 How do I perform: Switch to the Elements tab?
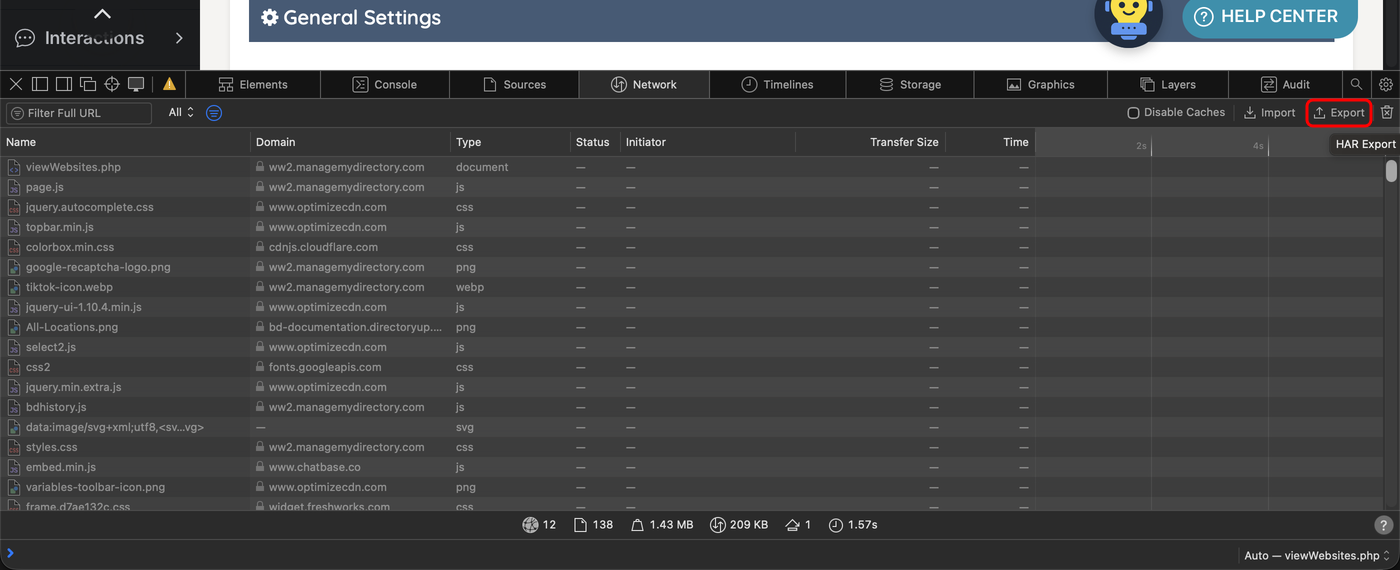tap(253, 85)
